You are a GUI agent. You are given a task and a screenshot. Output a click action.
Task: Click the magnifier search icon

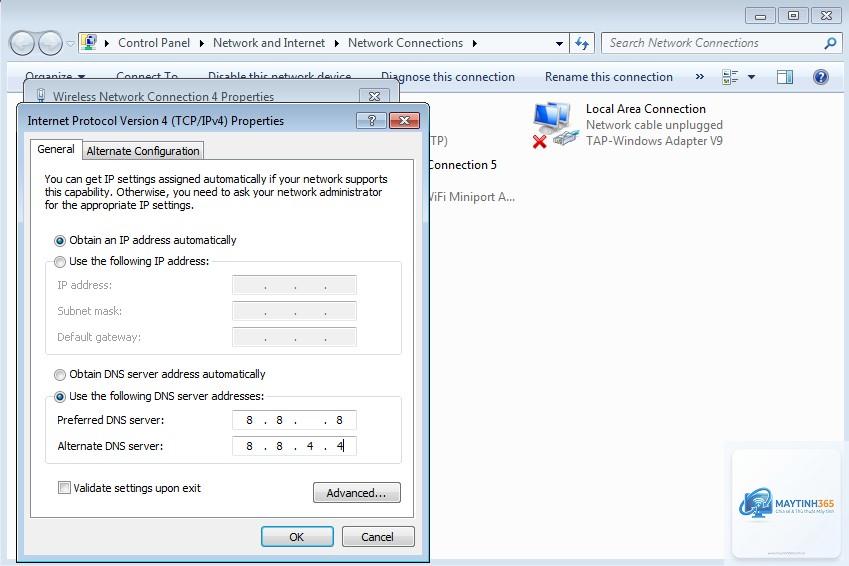[830, 43]
